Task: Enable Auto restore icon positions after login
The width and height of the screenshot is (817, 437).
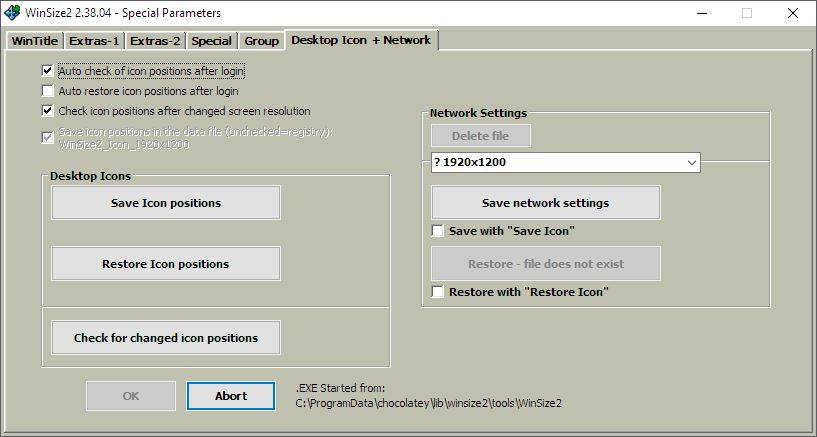Action: pyautogui.click(x=47, y=91)
